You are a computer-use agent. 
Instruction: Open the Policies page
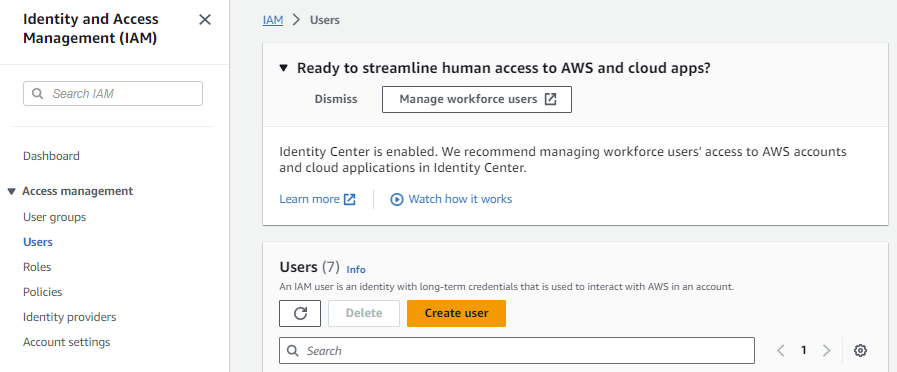coord(43,292)
